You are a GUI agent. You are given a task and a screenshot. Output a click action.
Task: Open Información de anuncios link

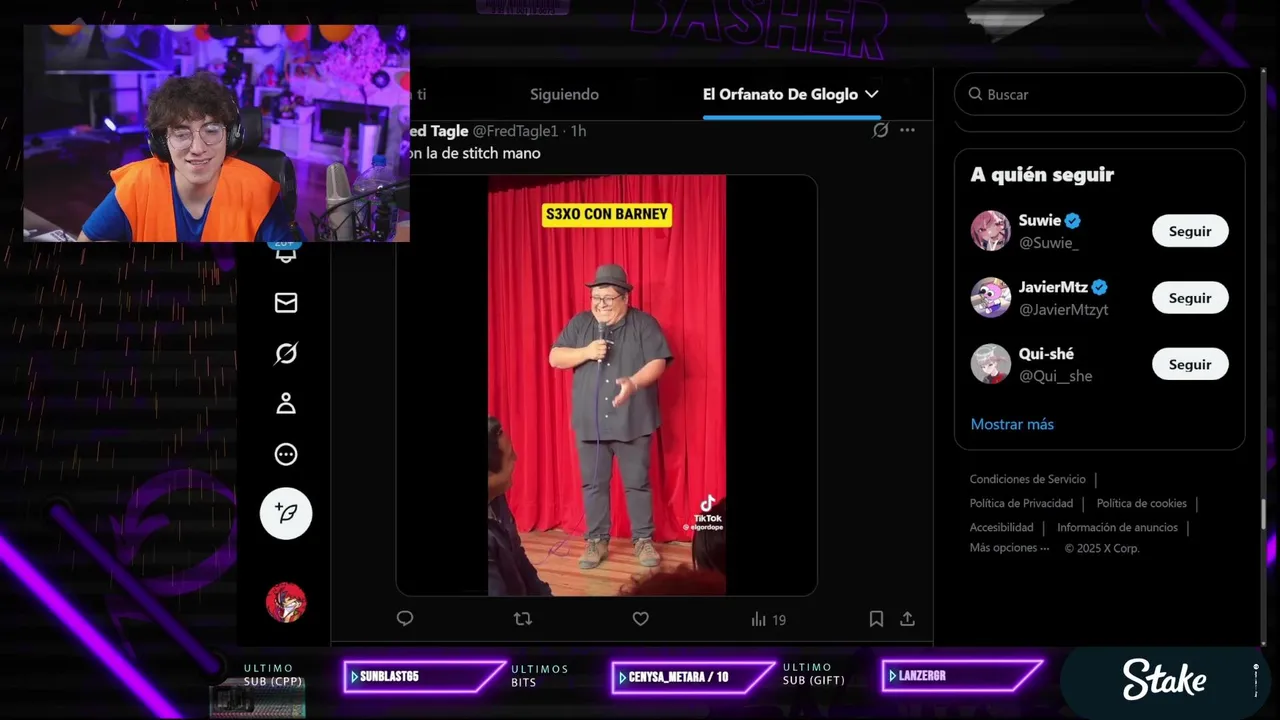1117,528
